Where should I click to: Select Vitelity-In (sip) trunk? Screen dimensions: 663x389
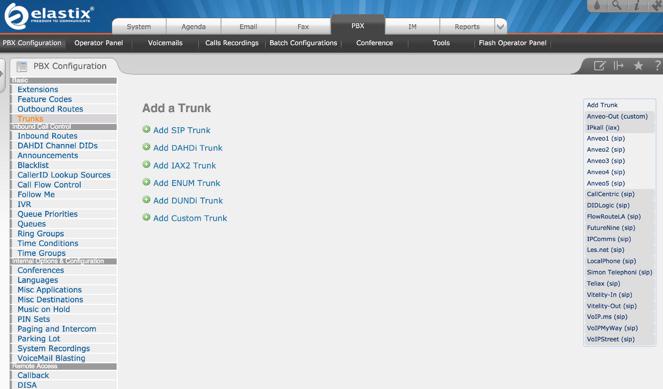pyautogui.click(x=609, y=295)
